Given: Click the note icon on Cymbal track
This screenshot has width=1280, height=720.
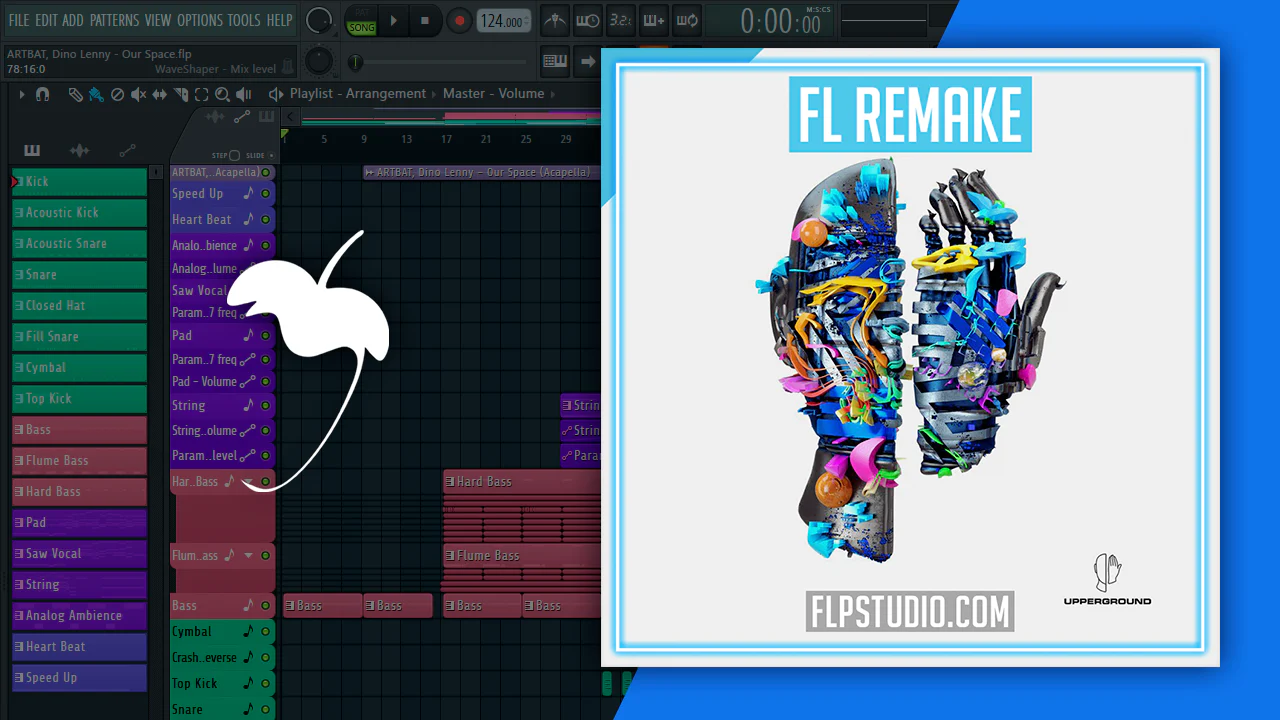Looking at the screenshot, I should point(248,631).
